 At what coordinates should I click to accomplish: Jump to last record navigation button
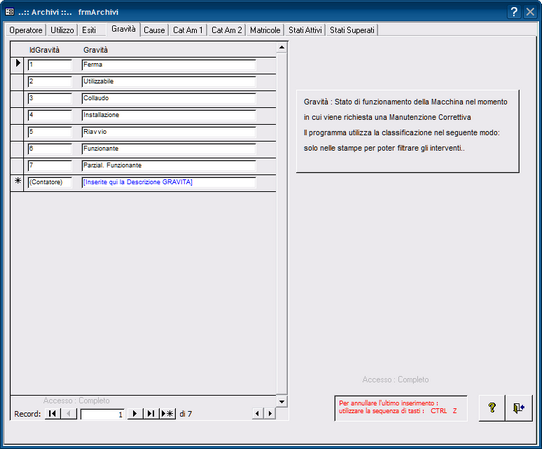click(x=151, y=413)
